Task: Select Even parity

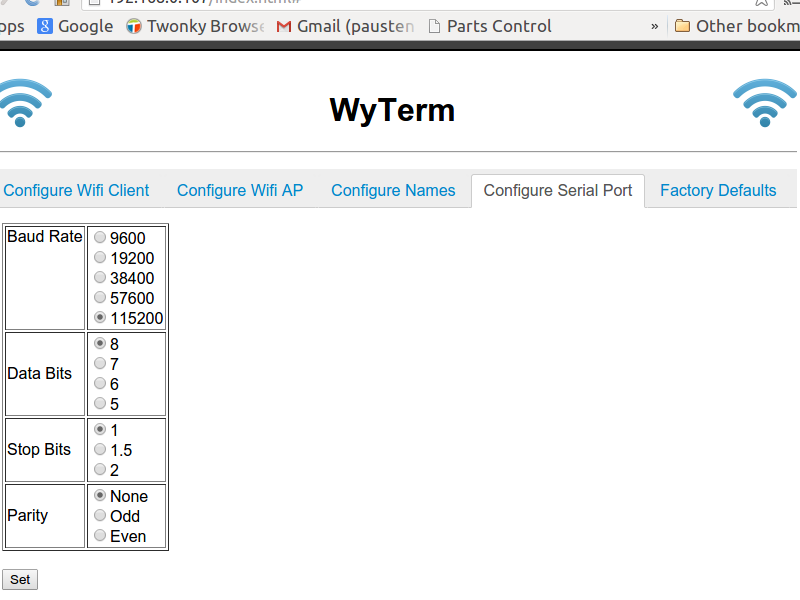Action: 100,536
